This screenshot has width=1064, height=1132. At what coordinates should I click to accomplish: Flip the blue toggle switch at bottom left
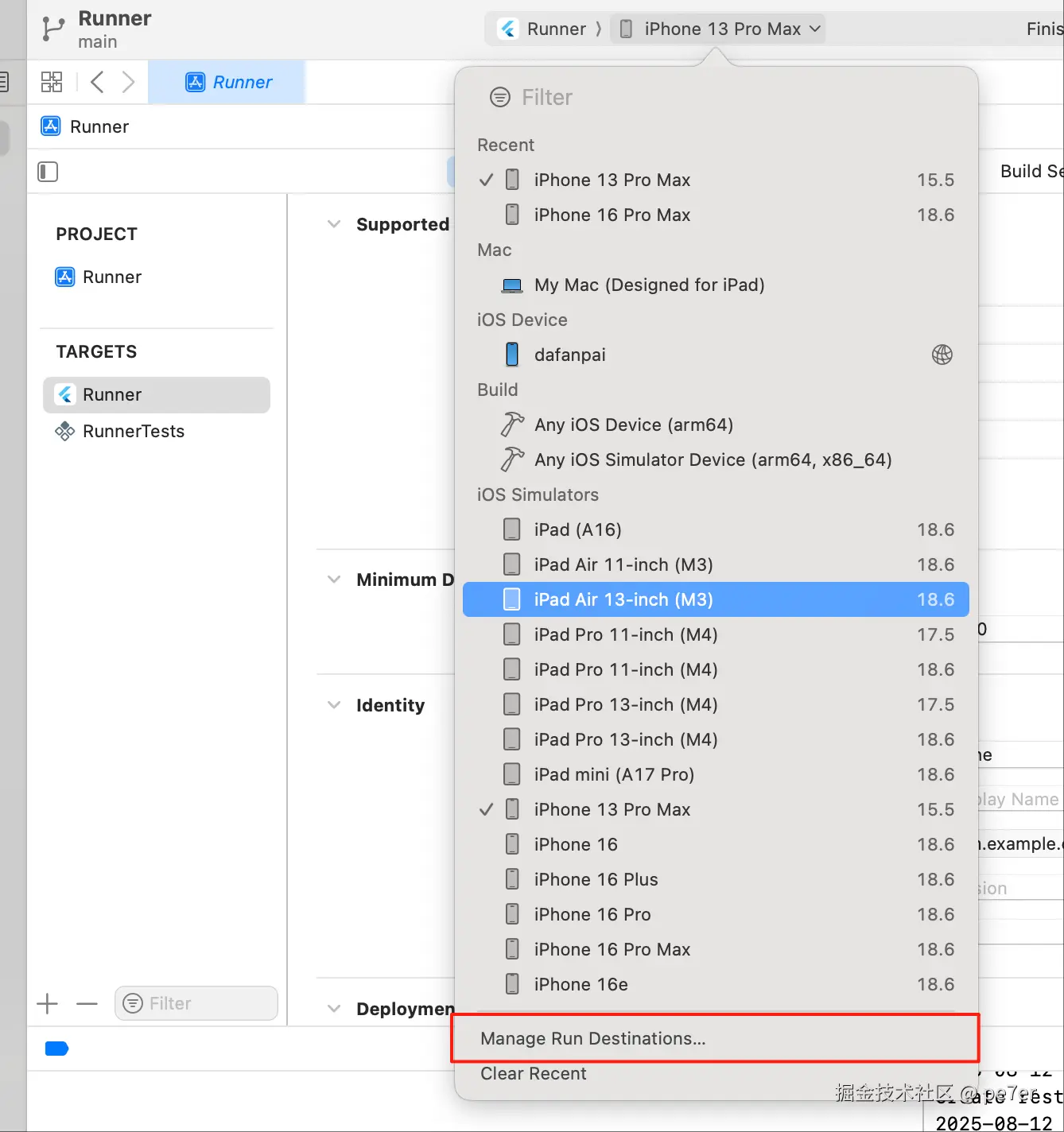pos(56,1049)
